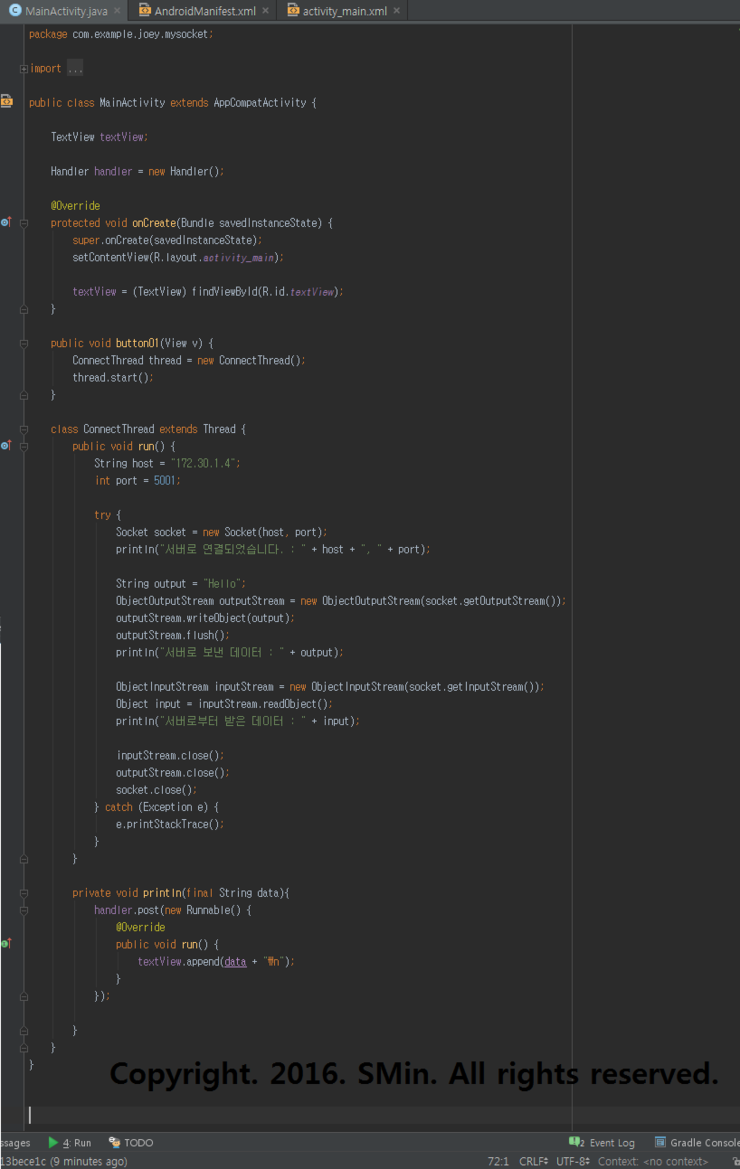
Task: Click the green Run play icon
Action: (53, 1142)
